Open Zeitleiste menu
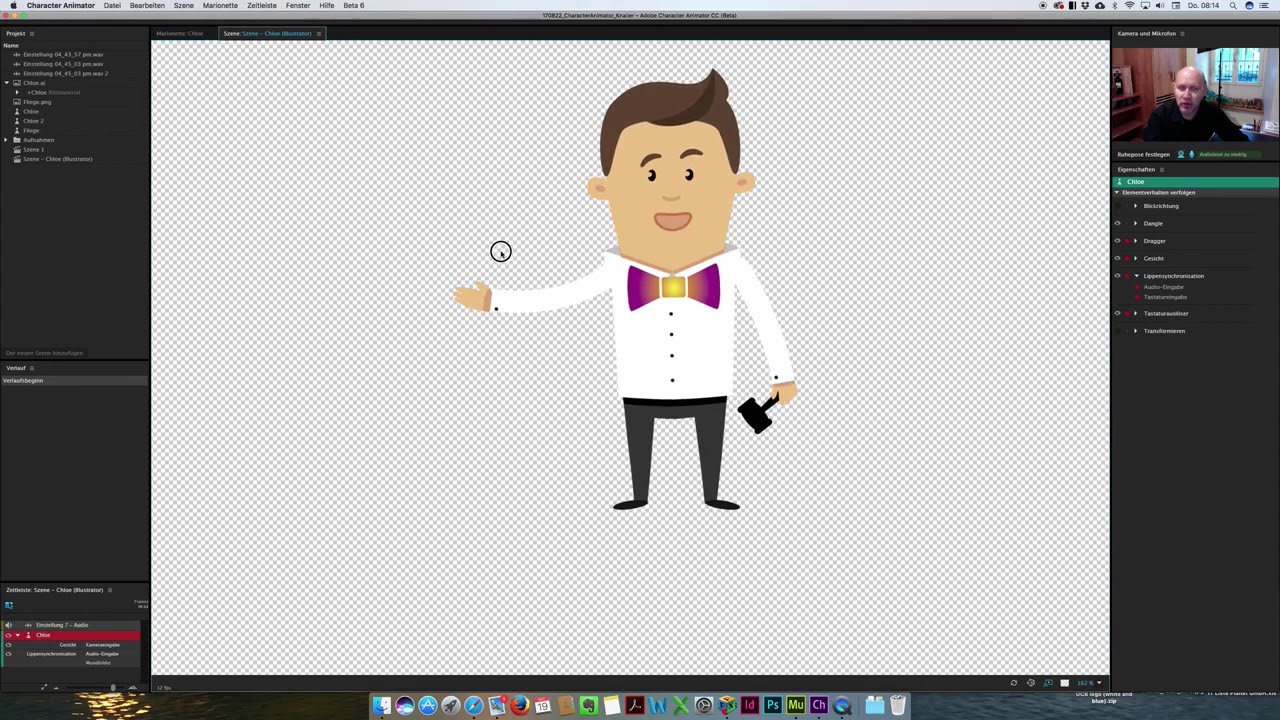The image size is (1280, 720). [x=262, y=5]
